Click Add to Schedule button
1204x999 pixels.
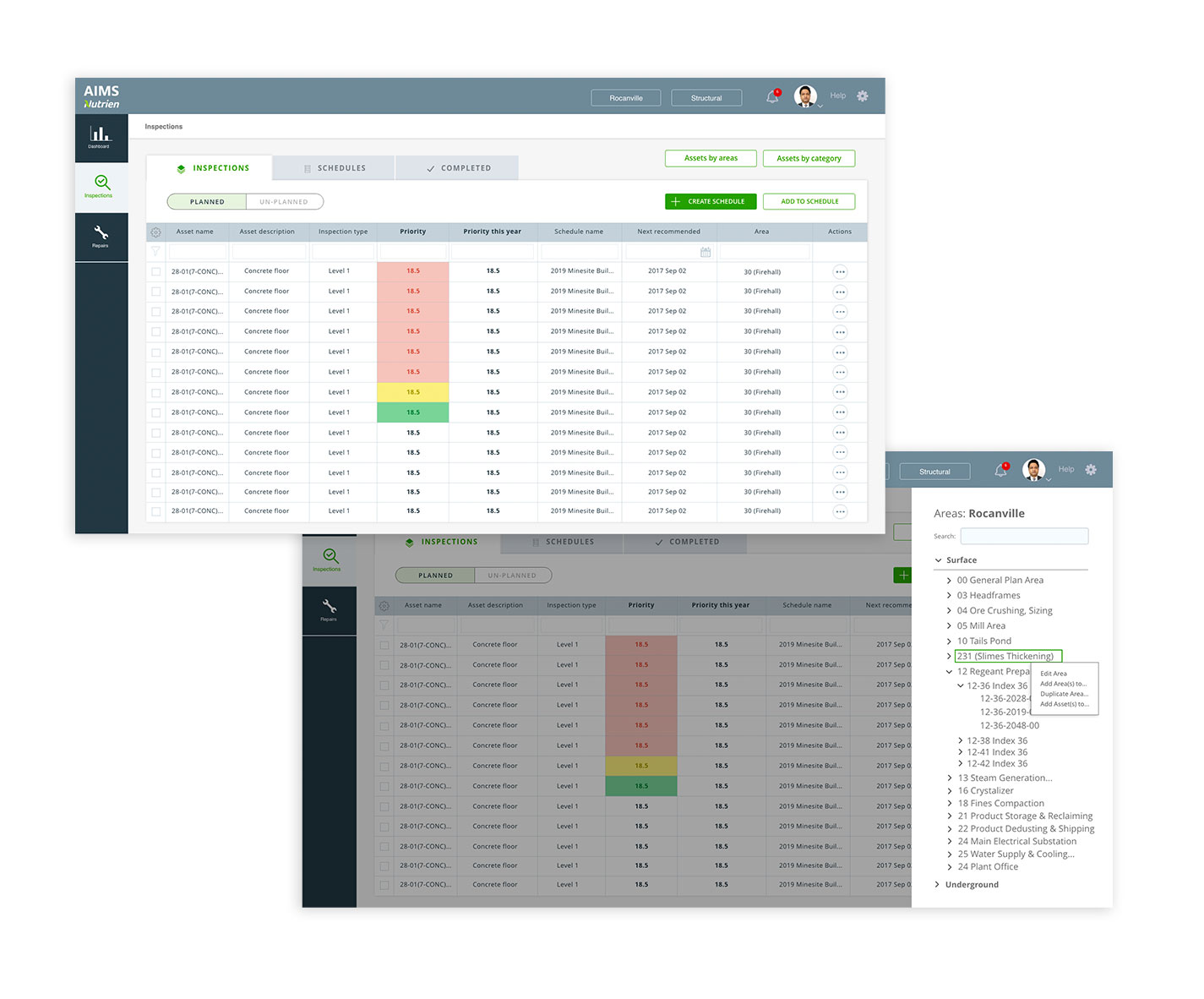coord(809,201)
